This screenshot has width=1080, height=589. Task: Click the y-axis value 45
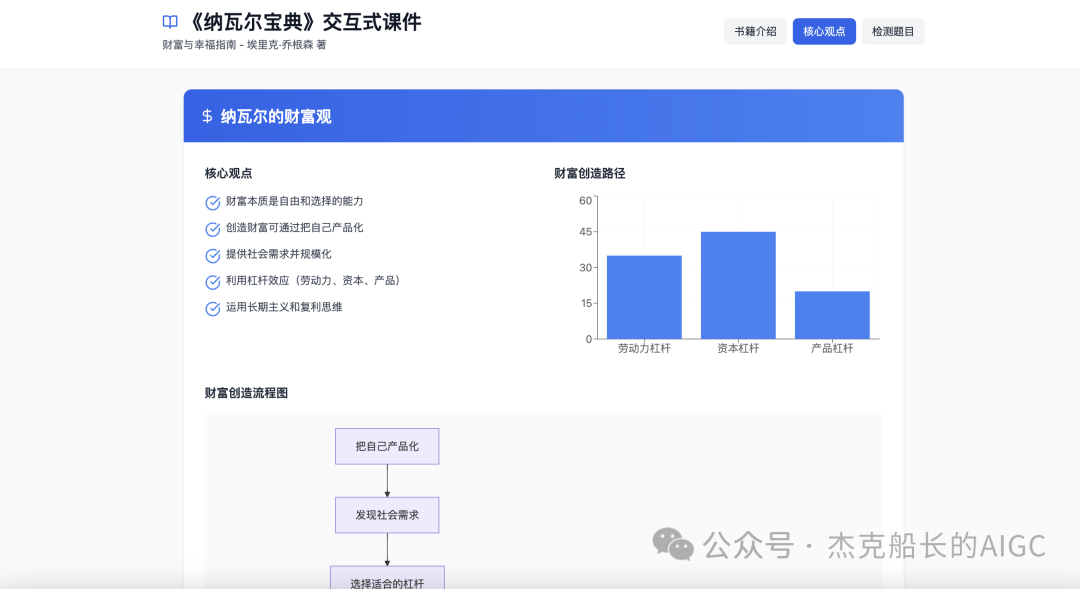(585, 232)
